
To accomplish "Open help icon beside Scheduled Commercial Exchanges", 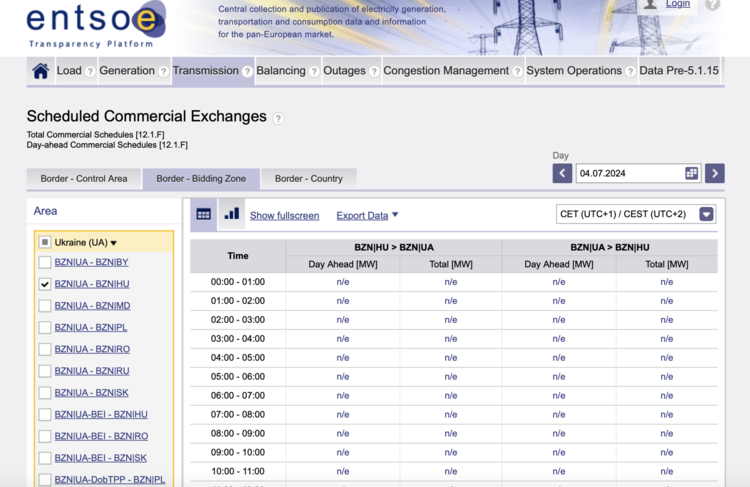I will click(x=278, y=118).
